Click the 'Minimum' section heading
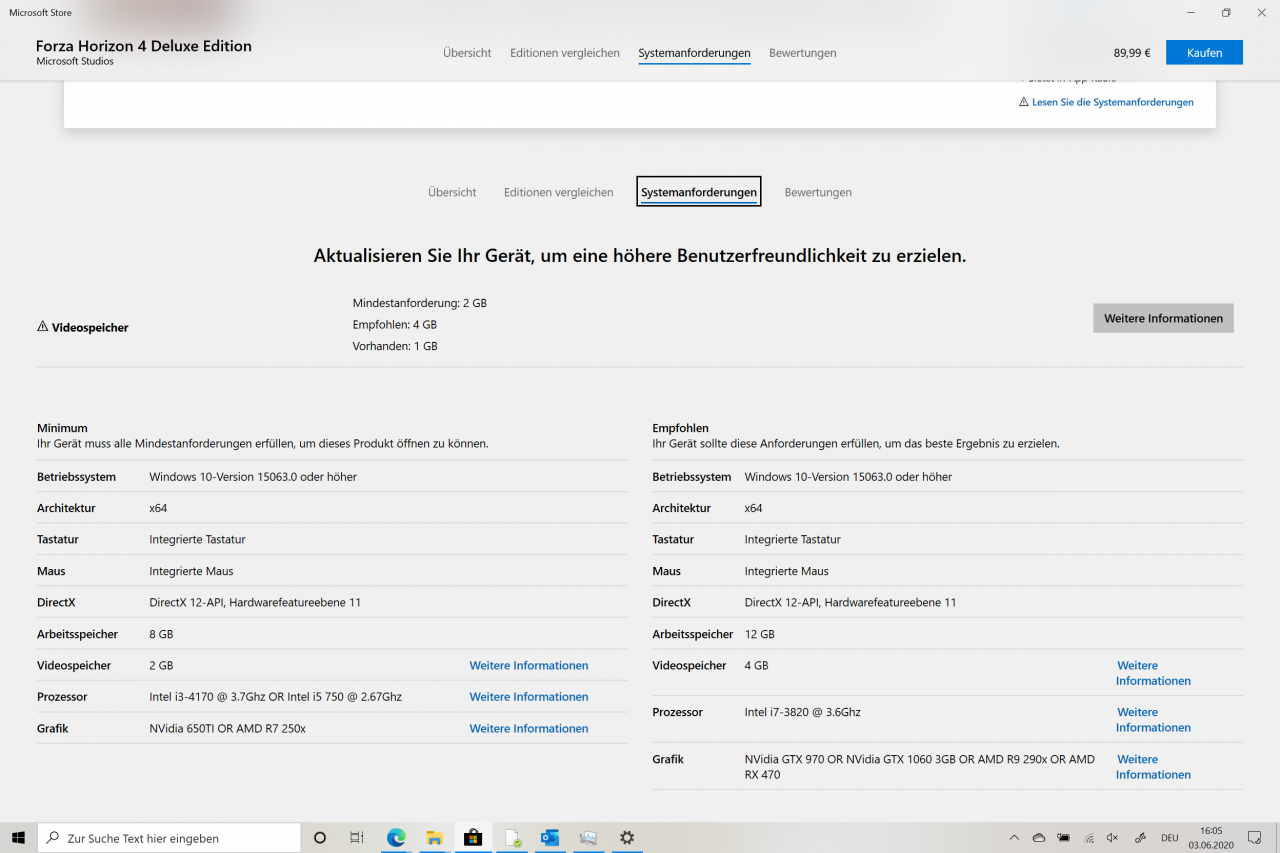1280x853 pixels. click(62, 428)
